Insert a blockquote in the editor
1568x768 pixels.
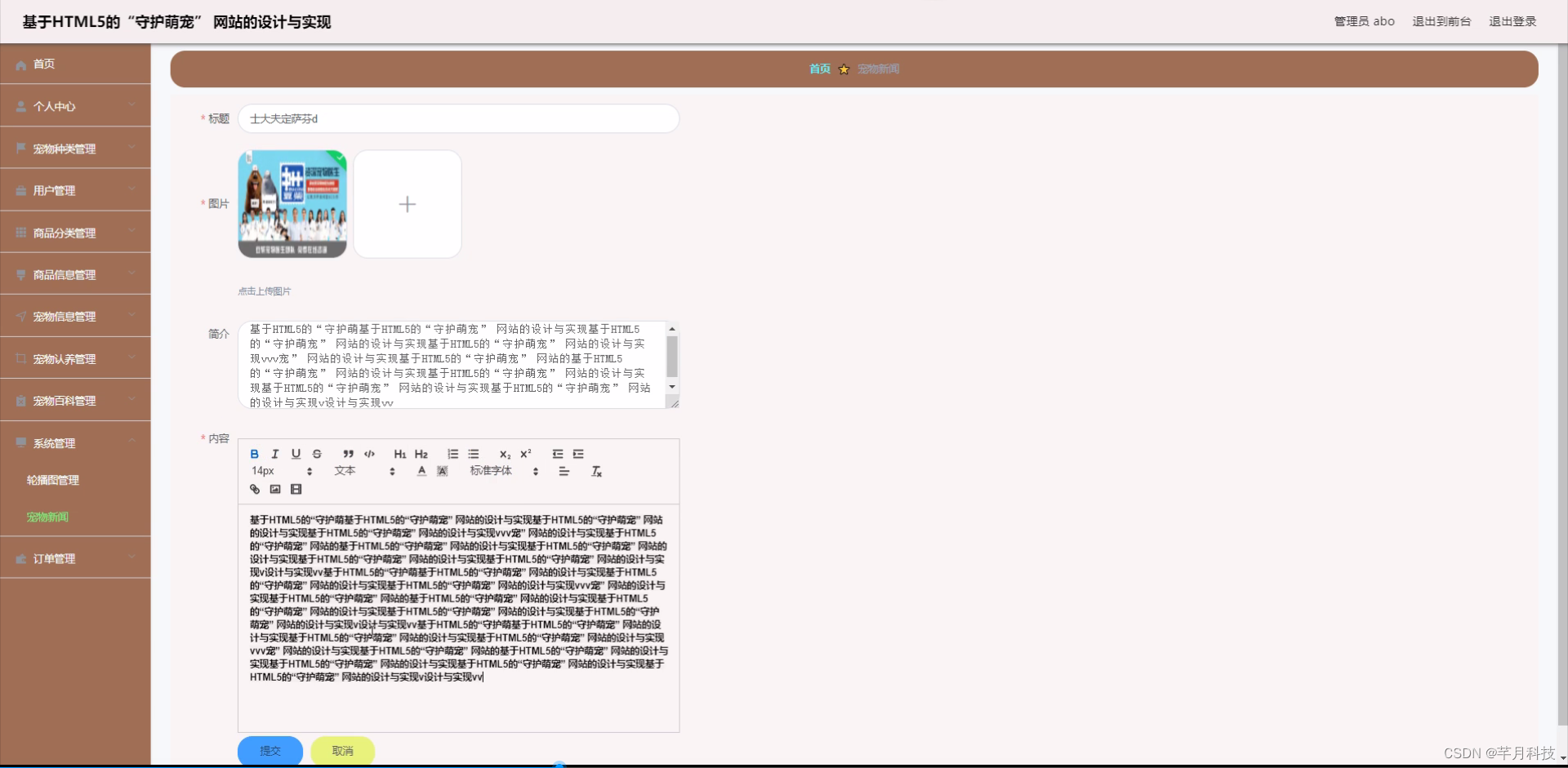348,454
